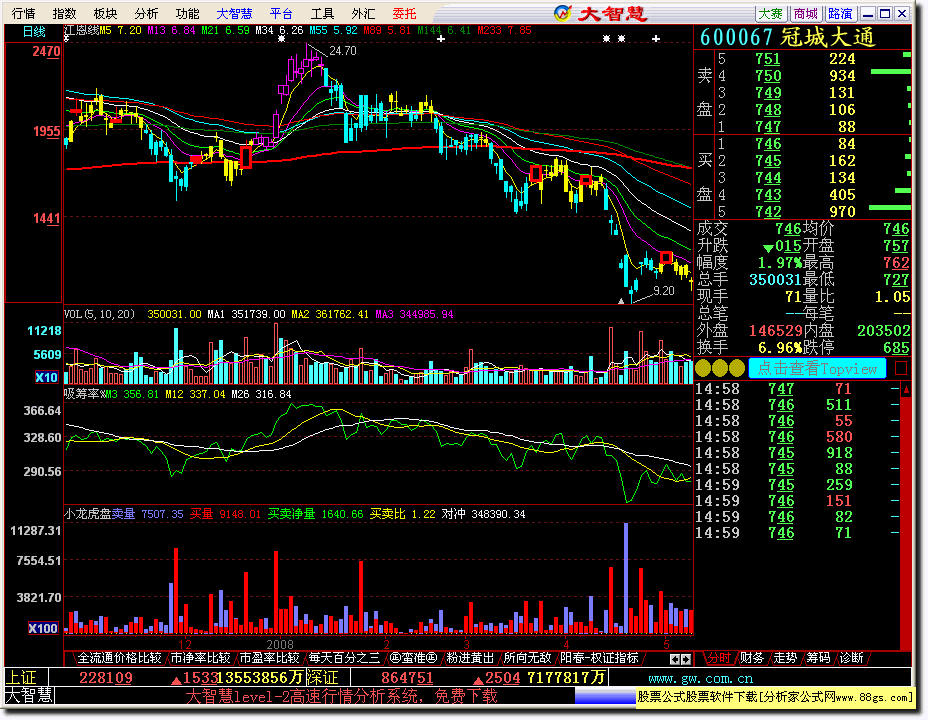
Task: Click the 商城 button
Action: point(805,14)
